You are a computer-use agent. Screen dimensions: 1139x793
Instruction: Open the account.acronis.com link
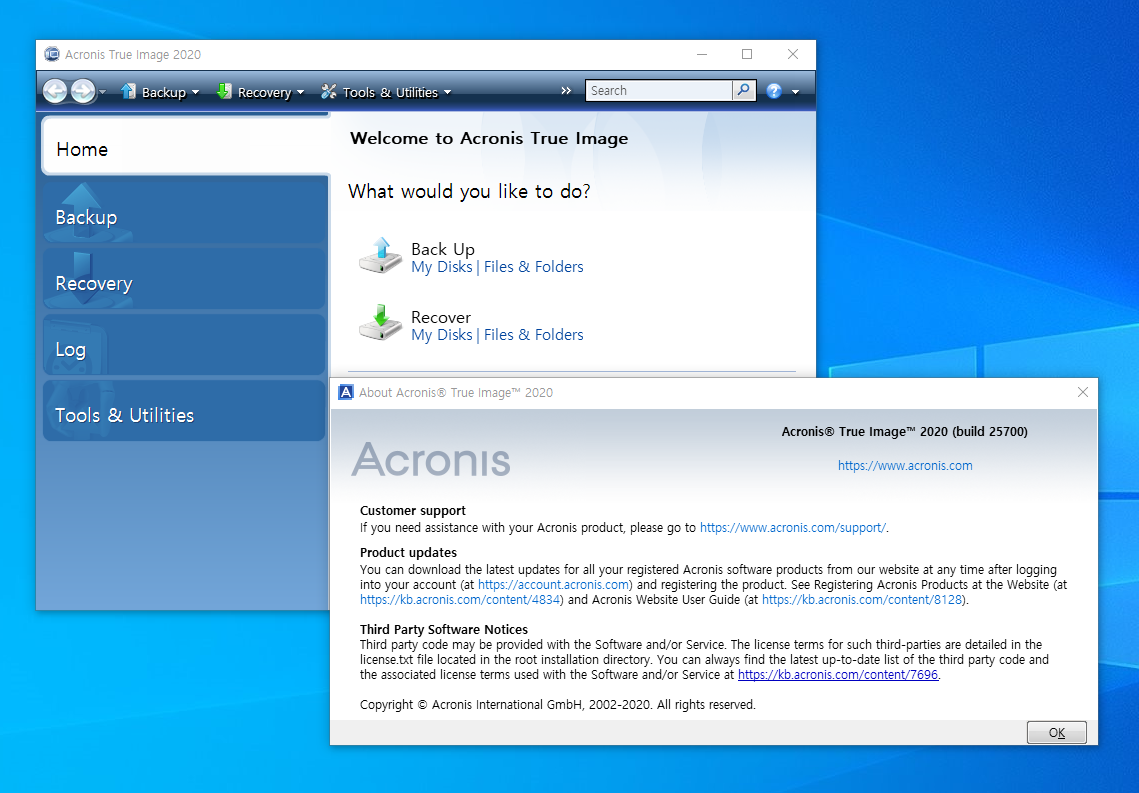coord(554,585)
